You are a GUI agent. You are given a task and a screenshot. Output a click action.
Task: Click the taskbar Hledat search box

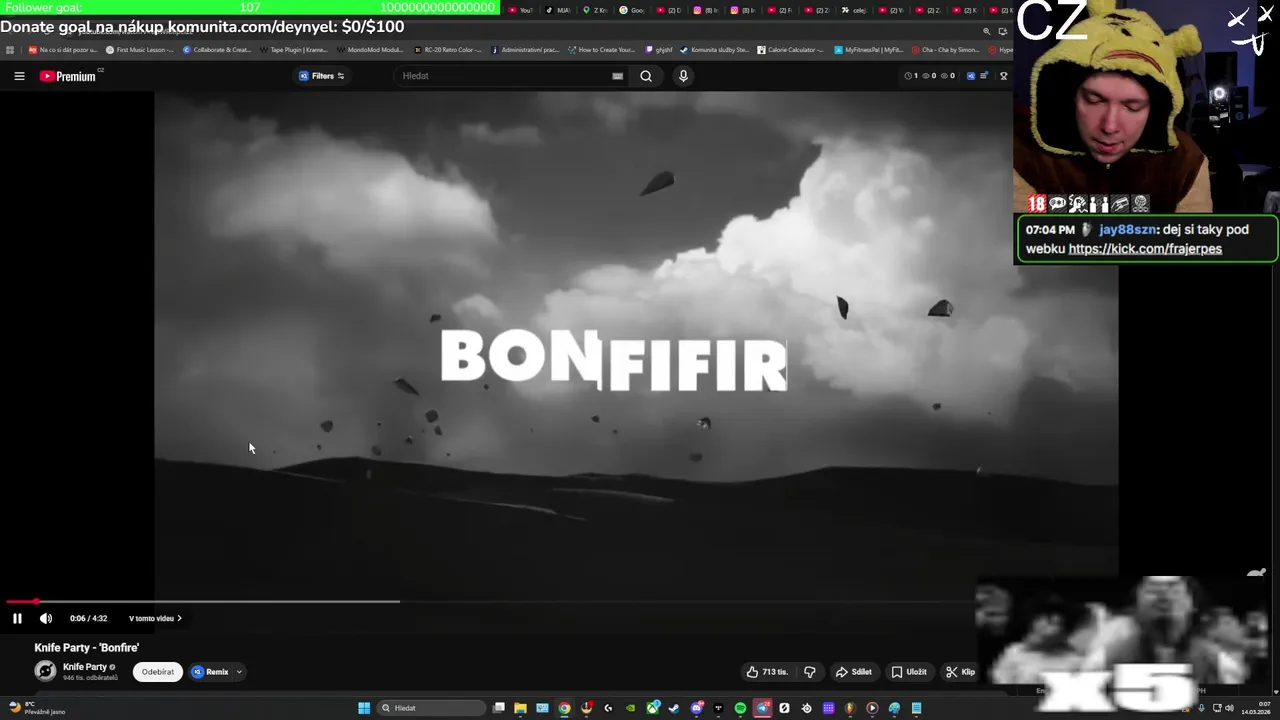[431, 708]
